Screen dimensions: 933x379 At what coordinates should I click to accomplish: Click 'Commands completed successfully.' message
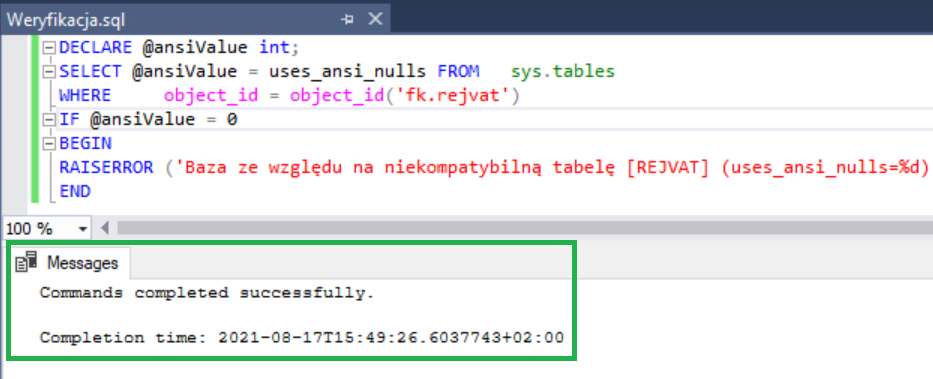coord(207,293)
